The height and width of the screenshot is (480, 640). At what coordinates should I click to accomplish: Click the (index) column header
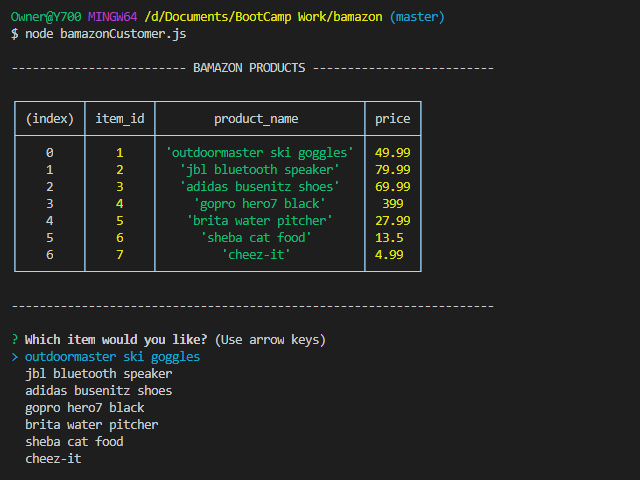click(49, 119)
